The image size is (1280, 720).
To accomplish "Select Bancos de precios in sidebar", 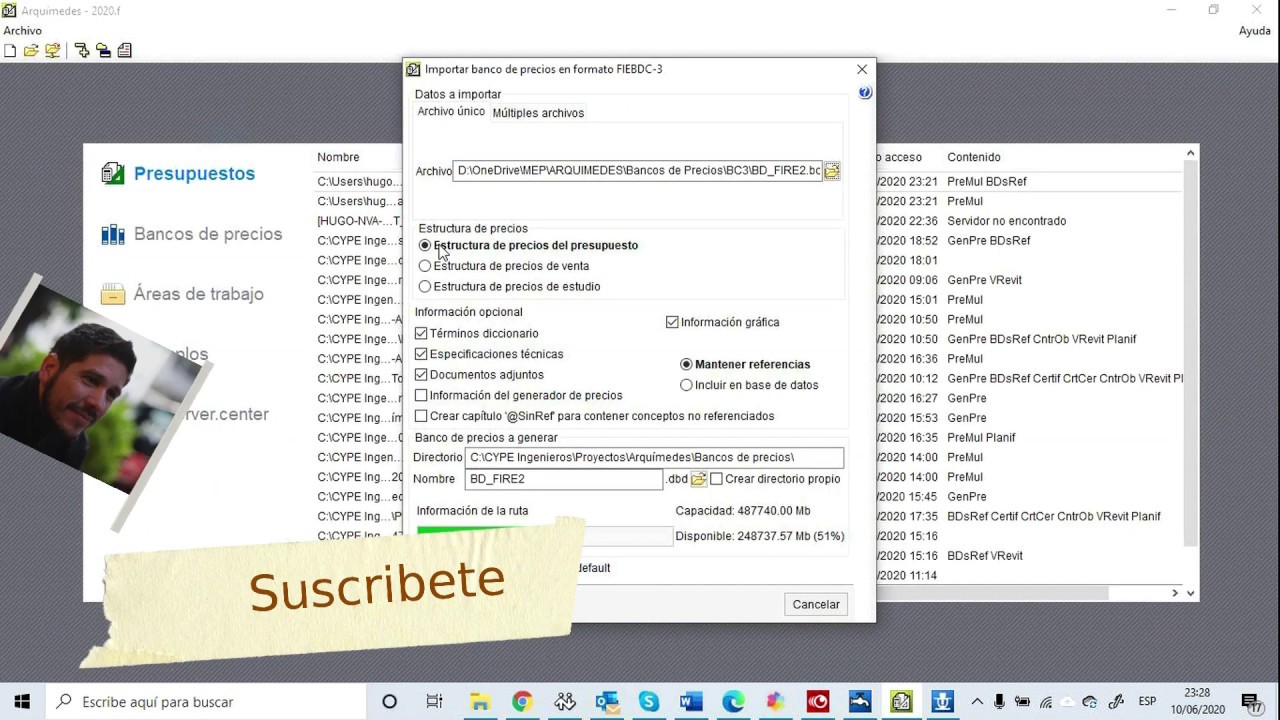I will tap(208, 234).
